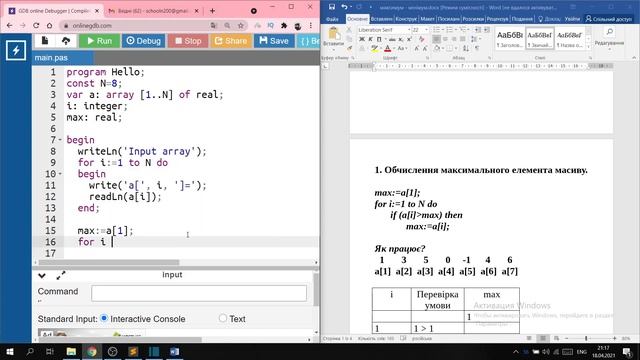The width and height of the screenshot is (640, 360).
Task: Toggle paragraph marks in Word
Action: [x=477, y=49]
